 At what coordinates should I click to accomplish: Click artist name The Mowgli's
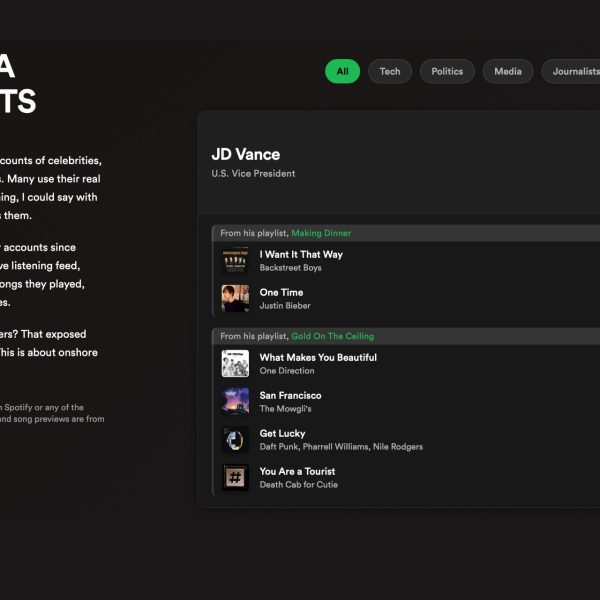coord(285,409)
